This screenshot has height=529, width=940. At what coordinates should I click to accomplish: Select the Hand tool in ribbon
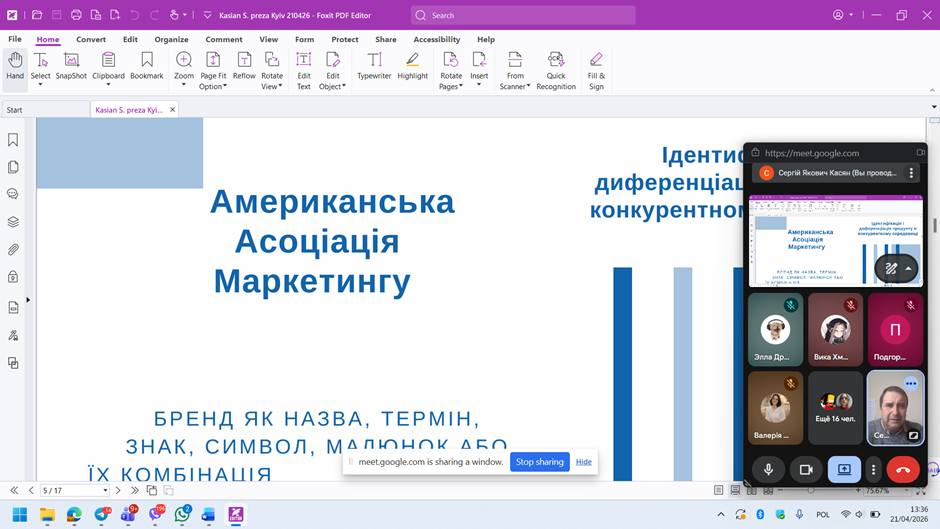coord(15,66)
